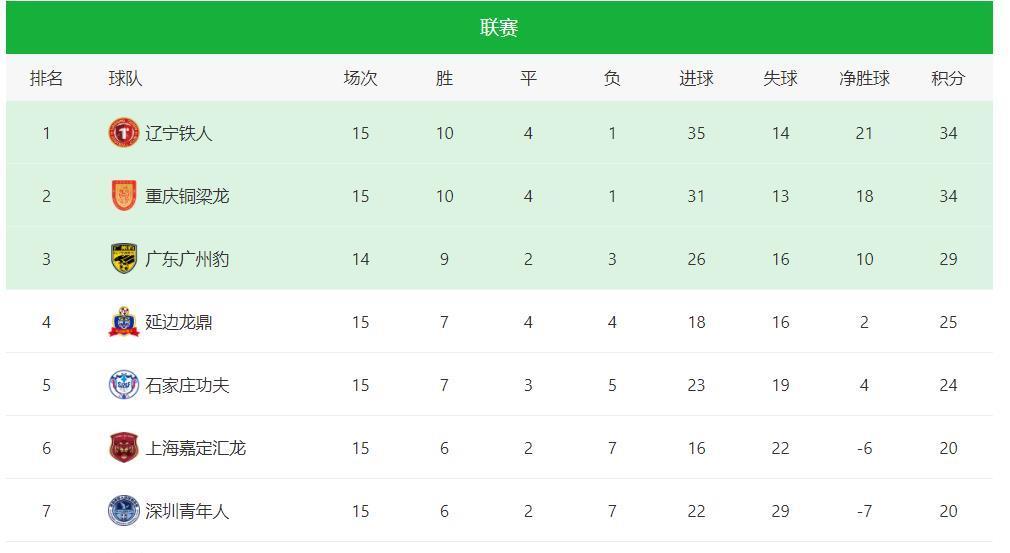Open the 重庆铜梁龙 team name link
This screenshot has height=553, width=1010.
pyautogui.click(x=187, y=196)
